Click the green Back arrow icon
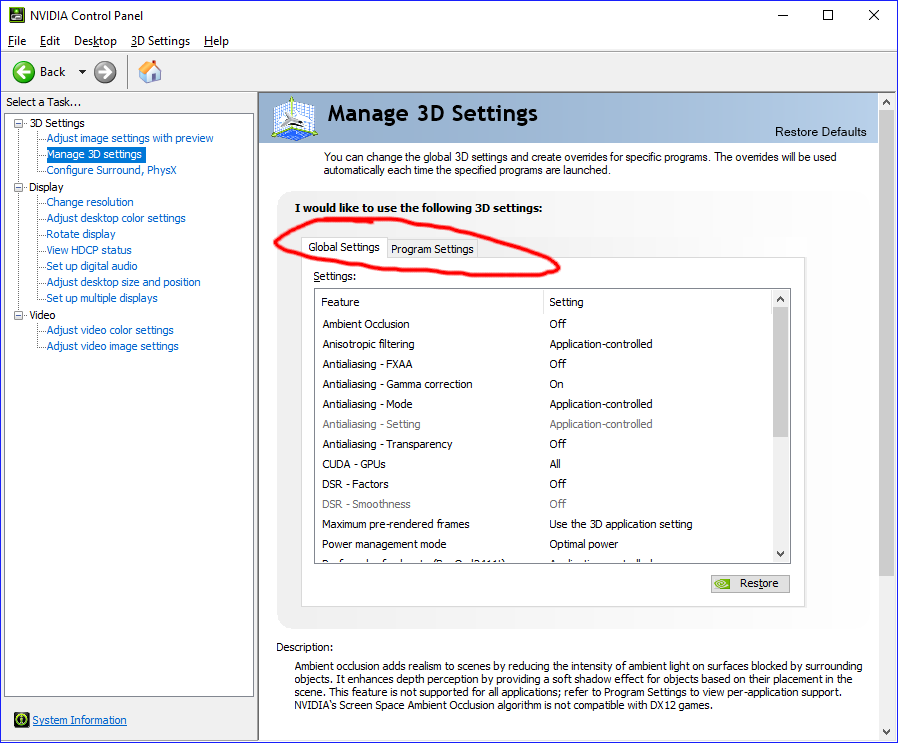The width and height of the screenshot is (898, 743). (x=24, y=72)
